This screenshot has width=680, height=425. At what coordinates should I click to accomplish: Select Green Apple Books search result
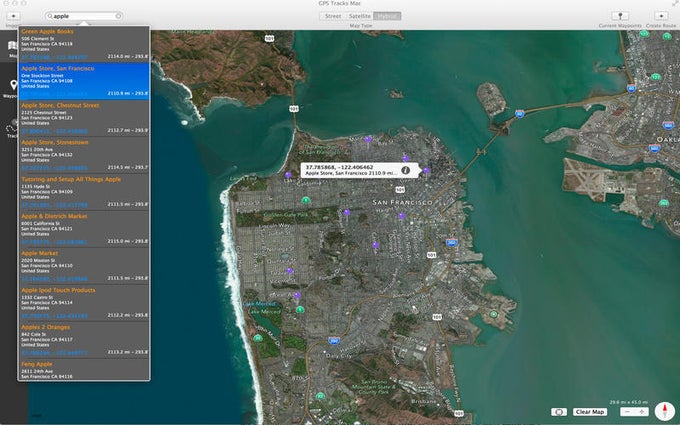(84, 44)
